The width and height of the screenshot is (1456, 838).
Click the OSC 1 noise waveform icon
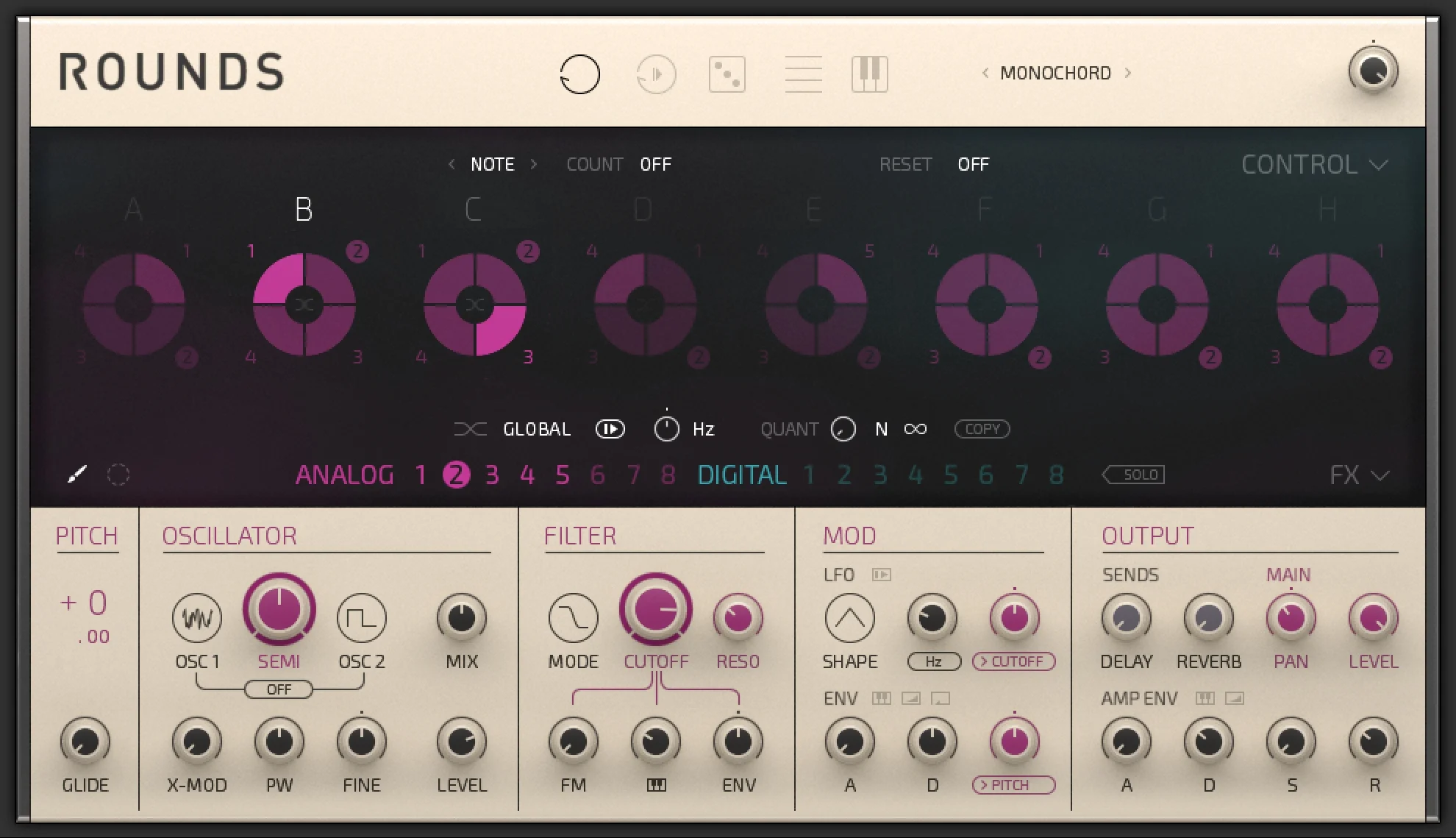point(196,618)
